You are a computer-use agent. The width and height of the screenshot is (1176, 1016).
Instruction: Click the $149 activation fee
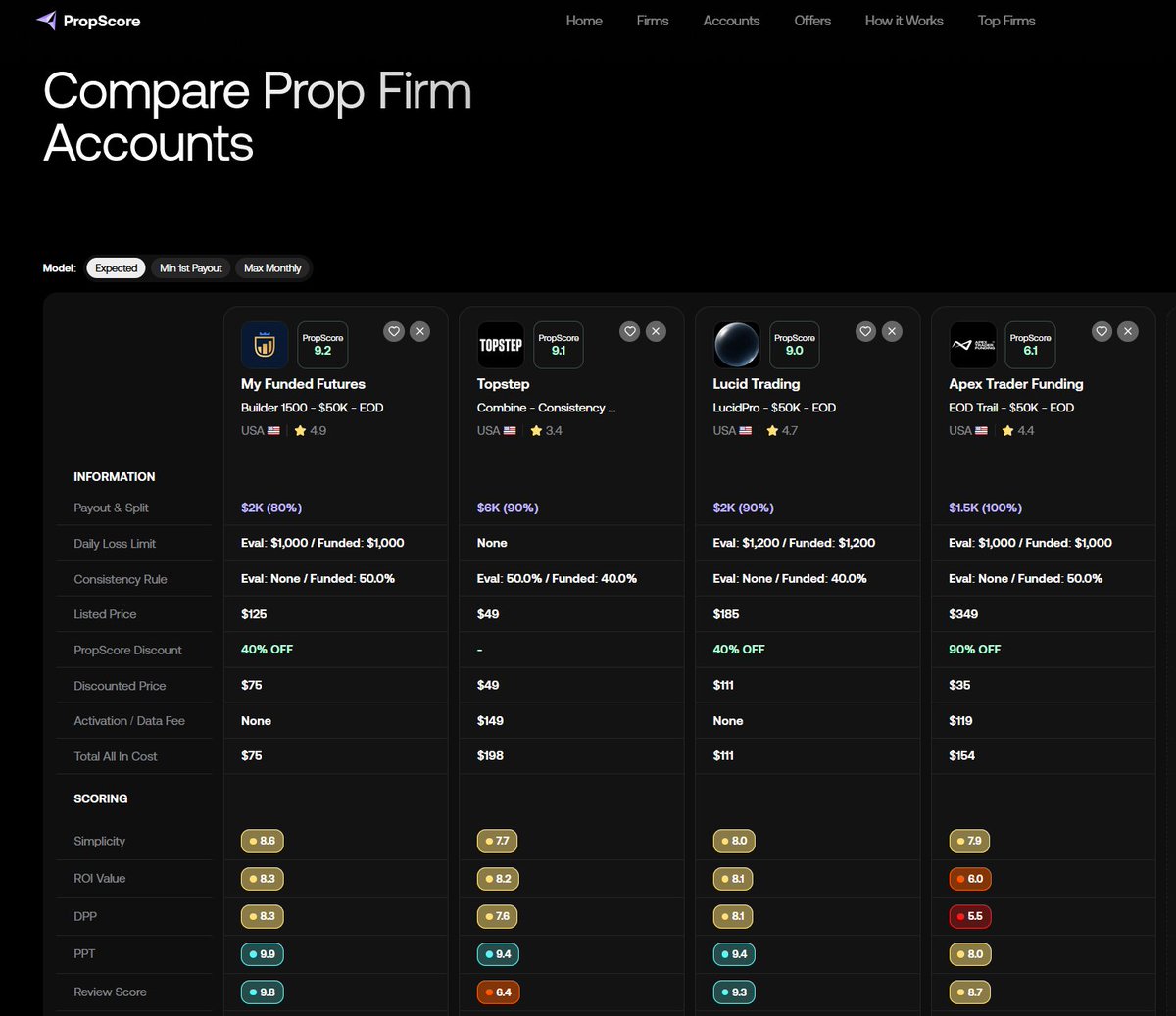coord(490,721)
